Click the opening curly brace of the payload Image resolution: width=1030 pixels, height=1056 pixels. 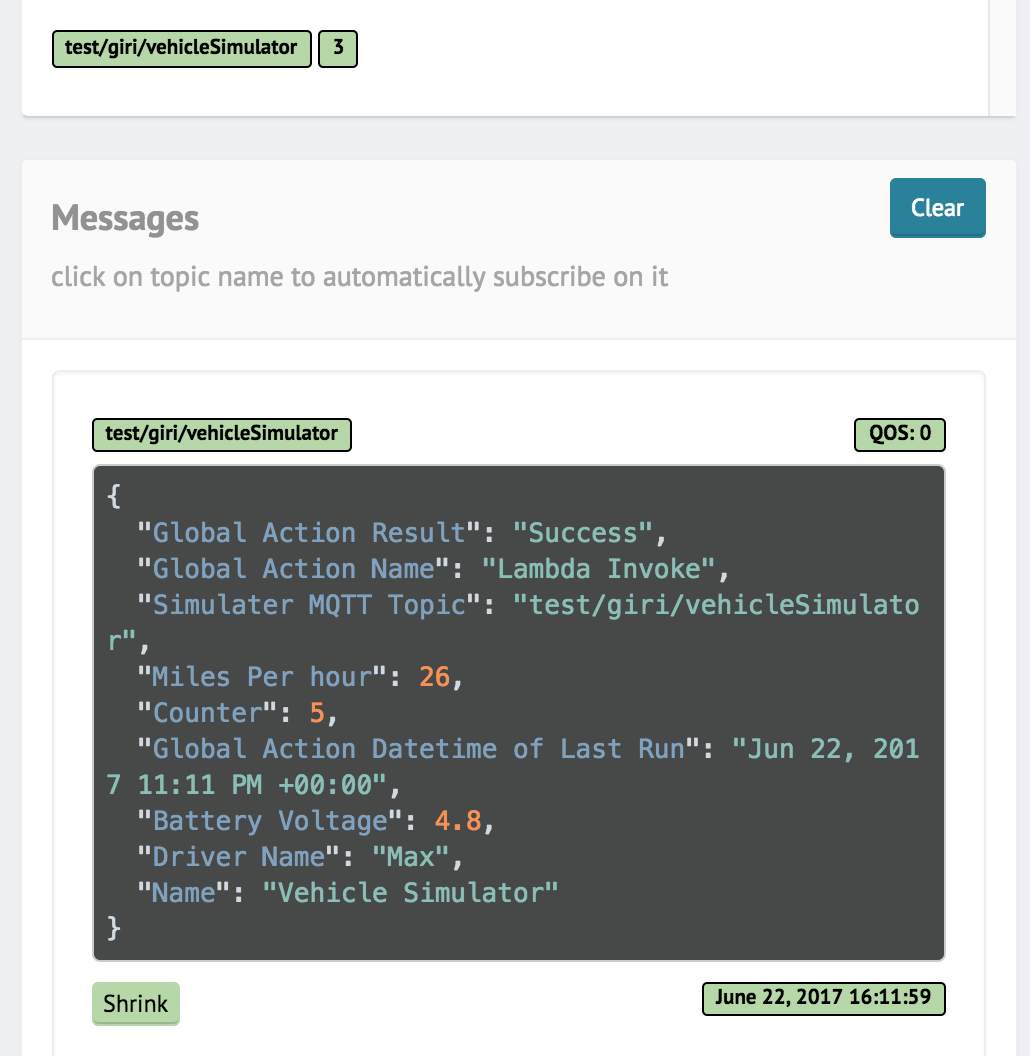pos(114,496)
